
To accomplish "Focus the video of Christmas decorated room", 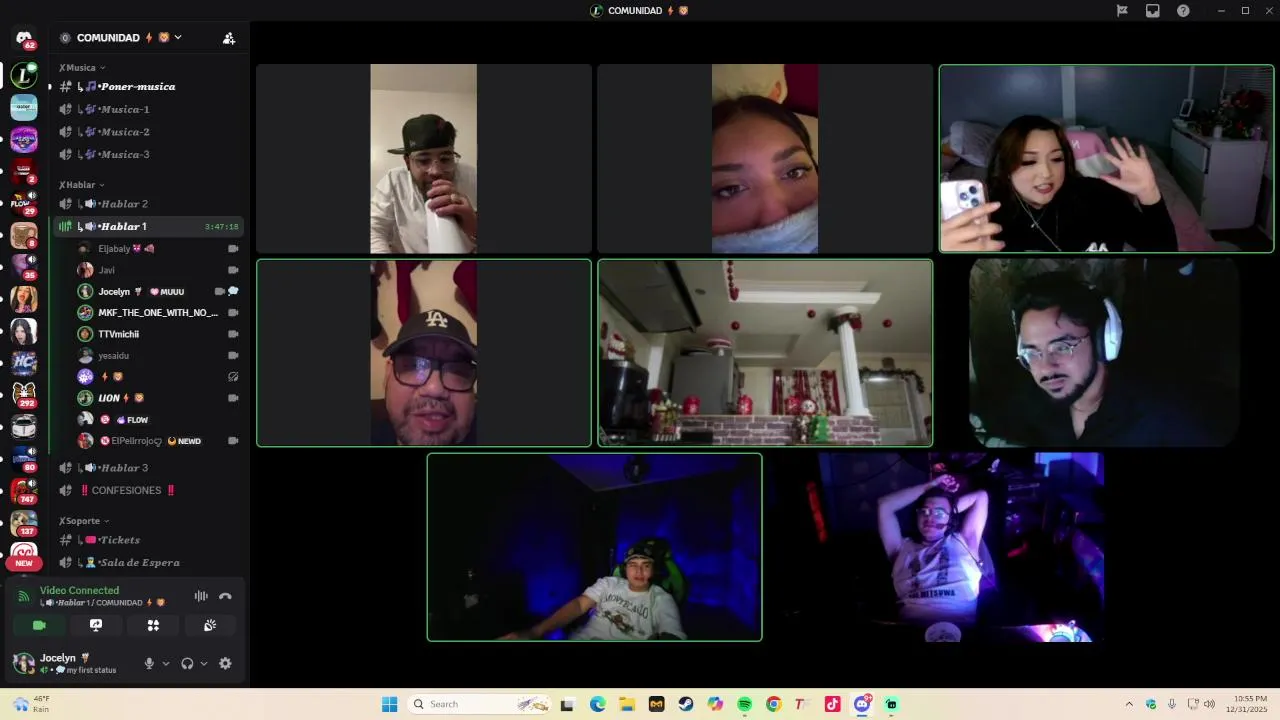I will pyautogui.click(x=765, y=353).
